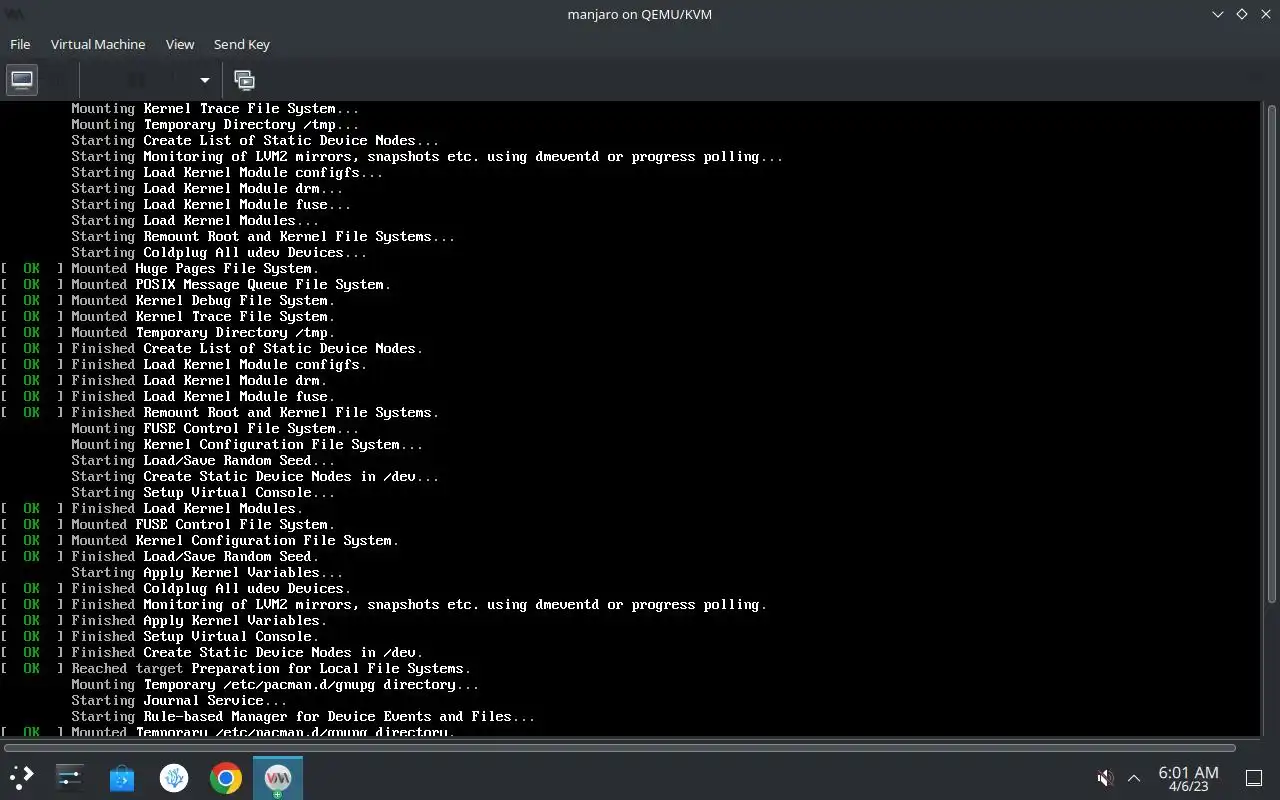Click 'Starting Apply Kernel Variables...' line
Viewport: 1280px width, 800px height.
[207, 572]
